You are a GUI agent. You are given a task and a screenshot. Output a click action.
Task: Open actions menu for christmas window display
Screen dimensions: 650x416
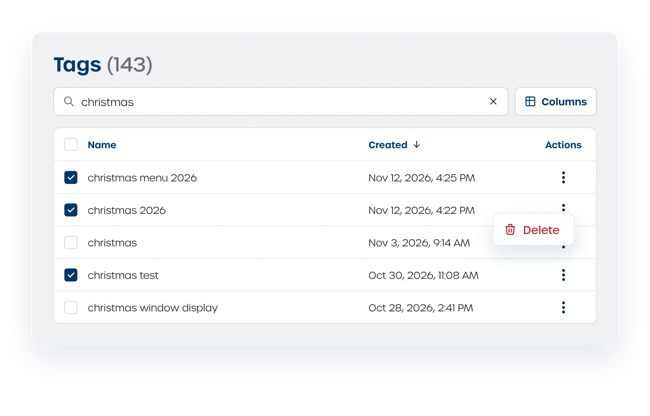(563, 307)
